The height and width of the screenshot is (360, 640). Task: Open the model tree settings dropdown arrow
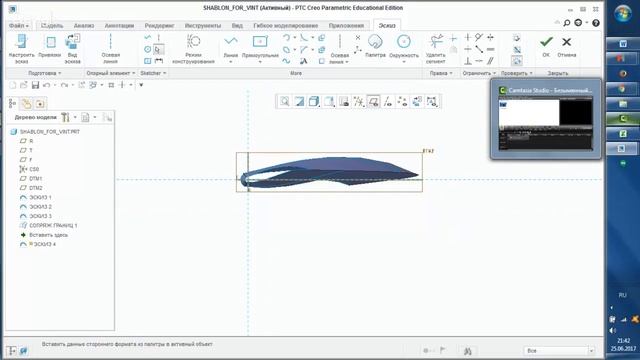coord(75,118)
